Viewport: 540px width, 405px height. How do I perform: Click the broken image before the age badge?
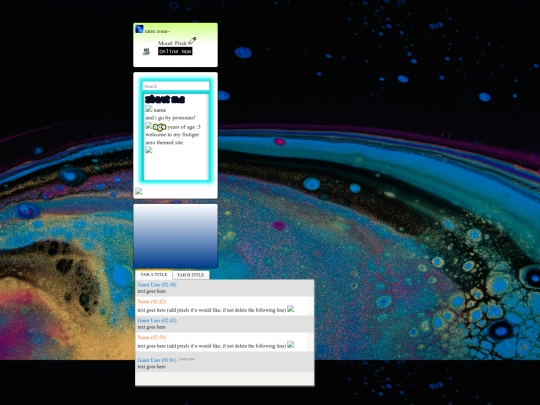pos(149,126)
